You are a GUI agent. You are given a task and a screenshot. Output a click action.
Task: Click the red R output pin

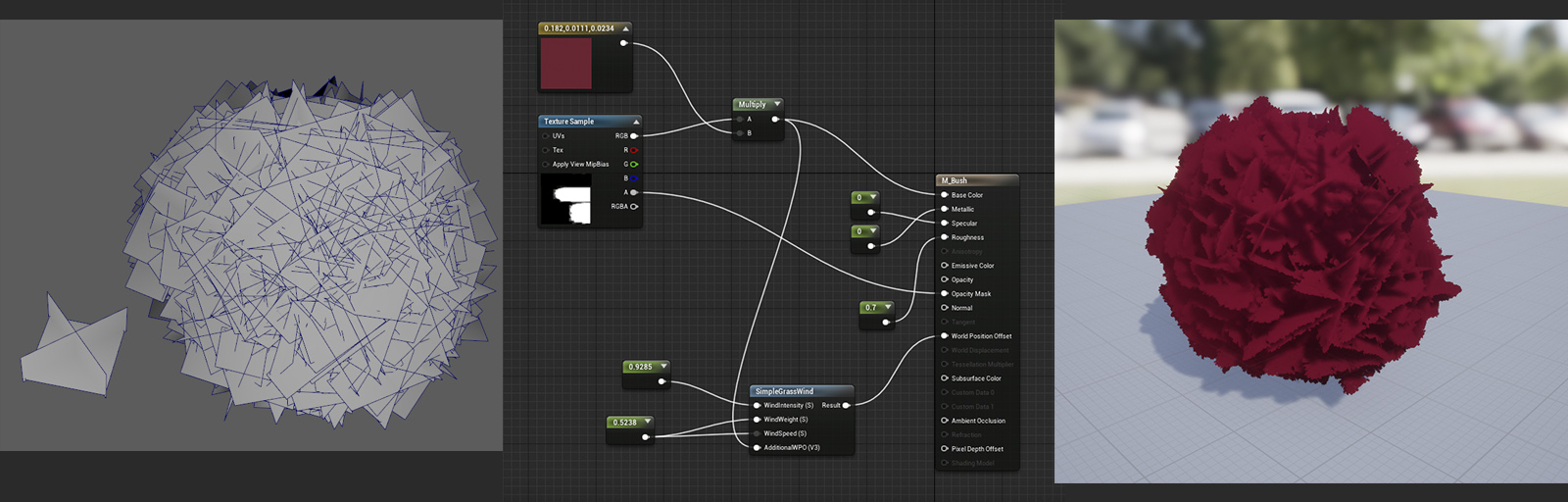[x=634, y=150]
